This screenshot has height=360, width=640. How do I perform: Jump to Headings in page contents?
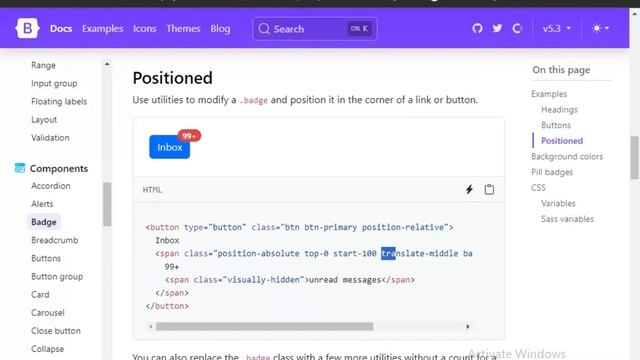[559, 109]
